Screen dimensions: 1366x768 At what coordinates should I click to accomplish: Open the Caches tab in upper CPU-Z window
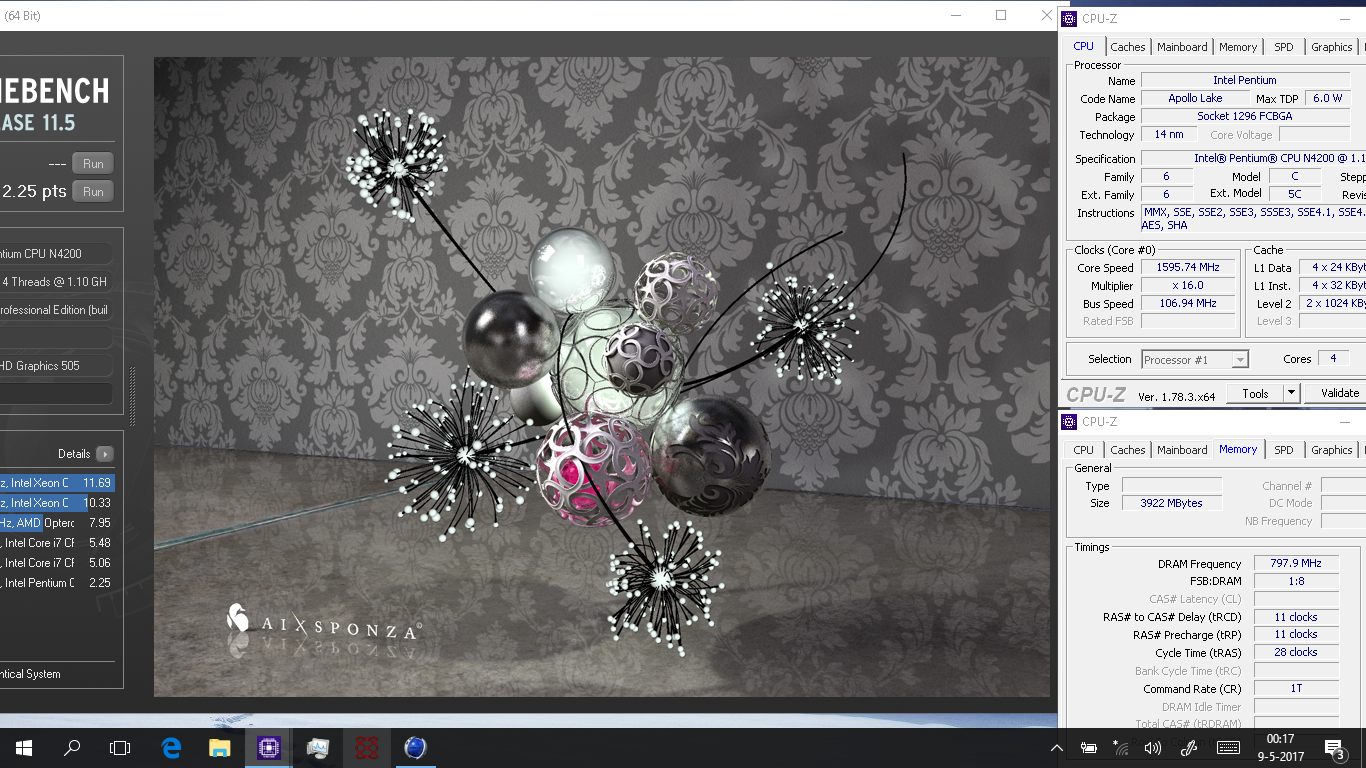click(1128, 47)
